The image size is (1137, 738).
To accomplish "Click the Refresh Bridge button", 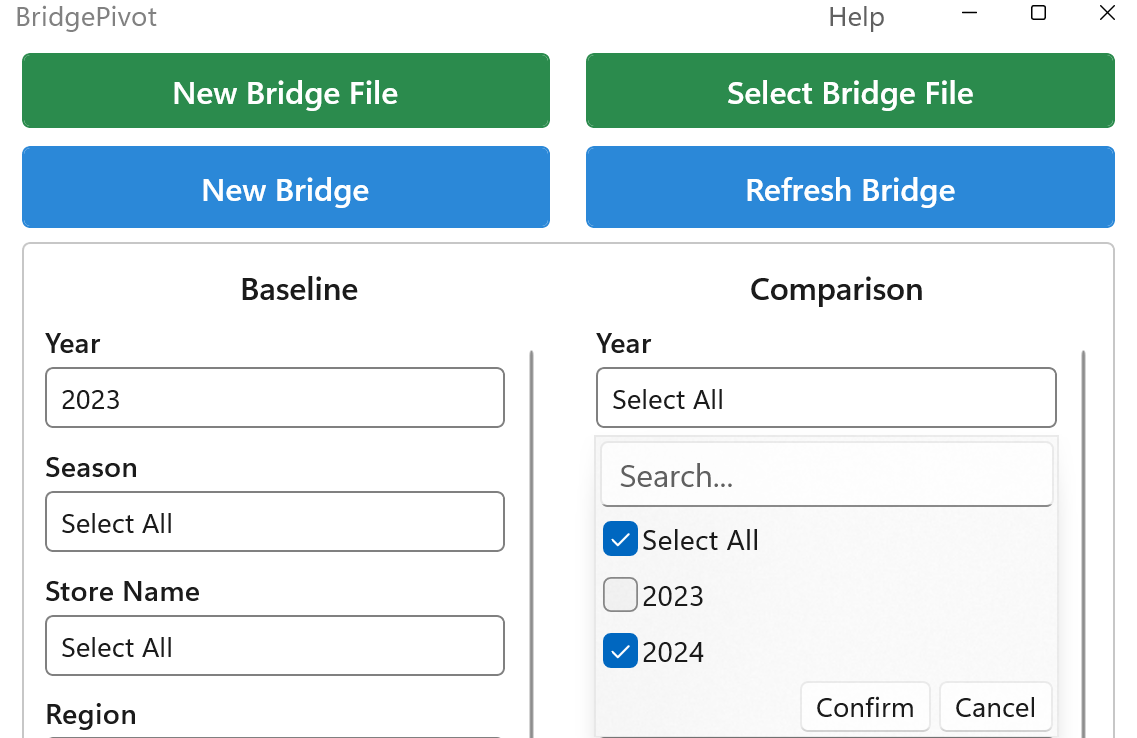I will pos(850,187).
